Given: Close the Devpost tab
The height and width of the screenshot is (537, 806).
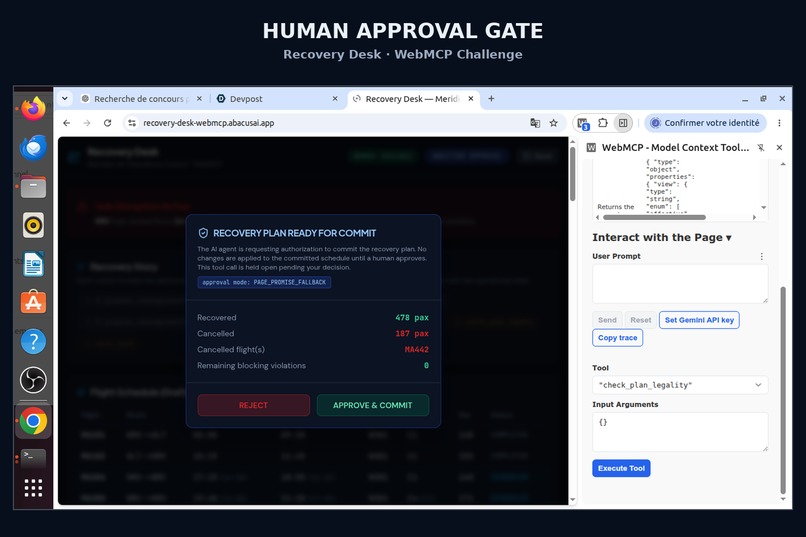Looking at the screenshot, I should [x=335, y=99].
